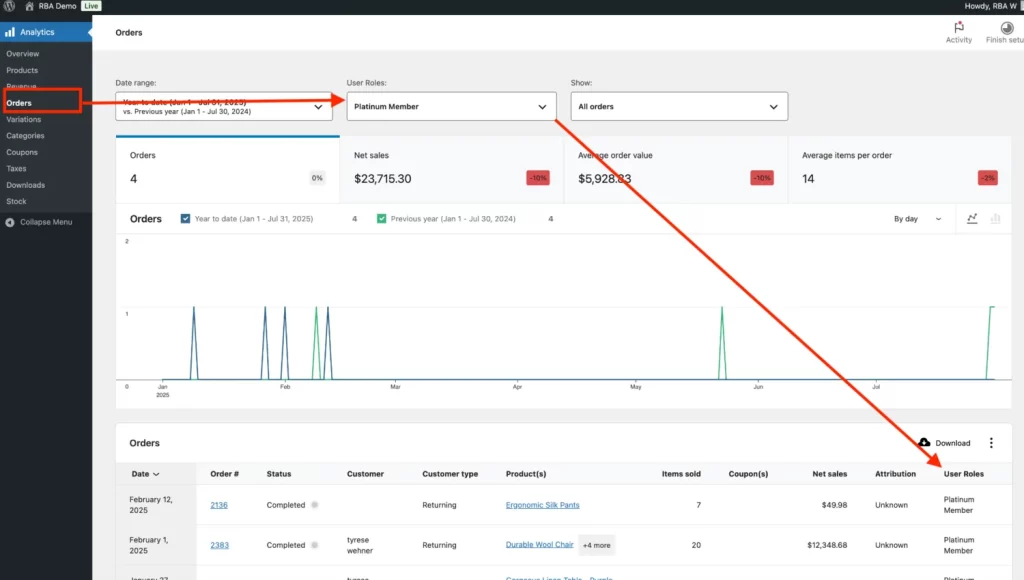Toggle the Year to date legend checkbox

tap(186, 219)
